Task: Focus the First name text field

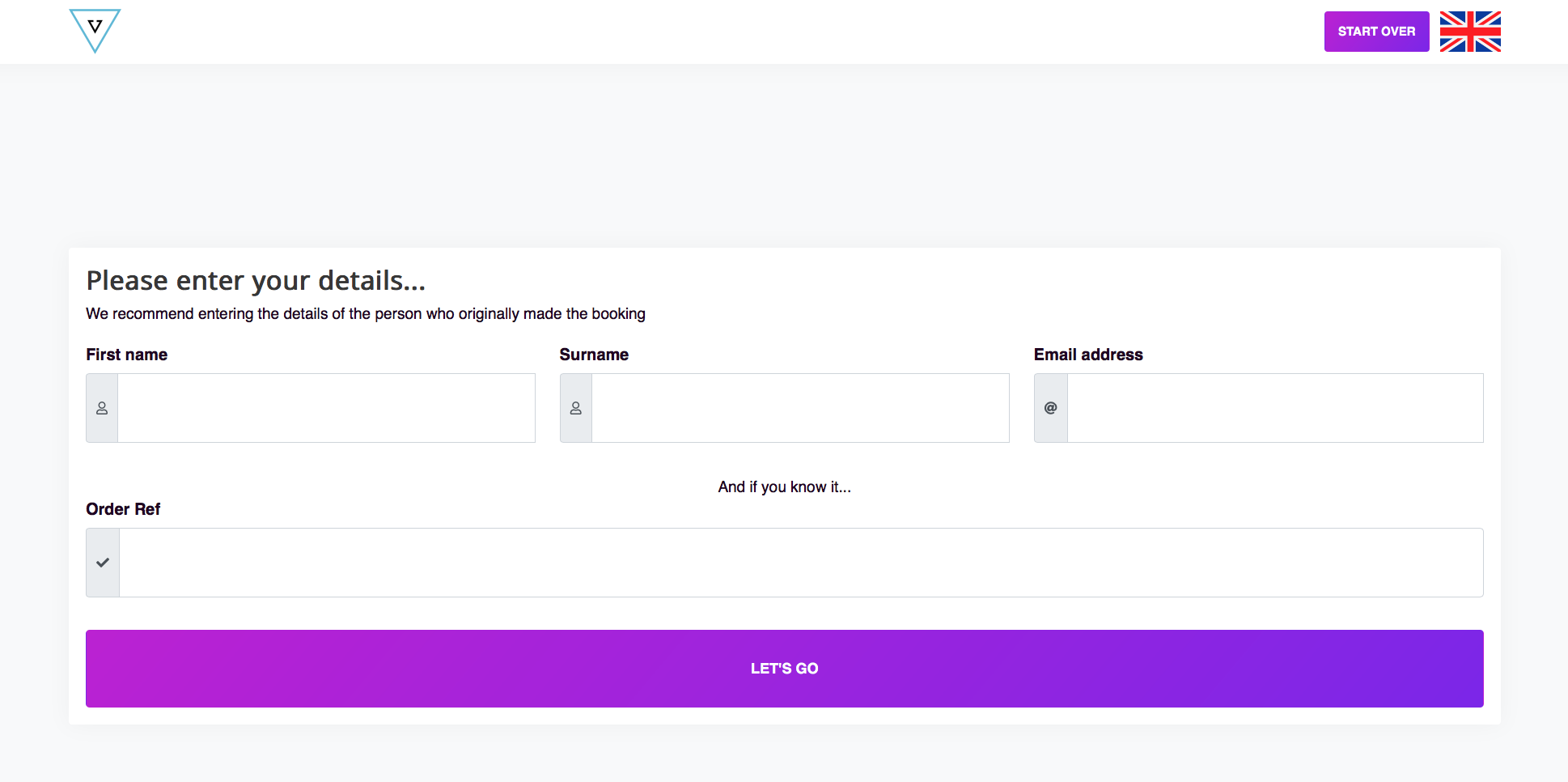Action: coord(326,408)
